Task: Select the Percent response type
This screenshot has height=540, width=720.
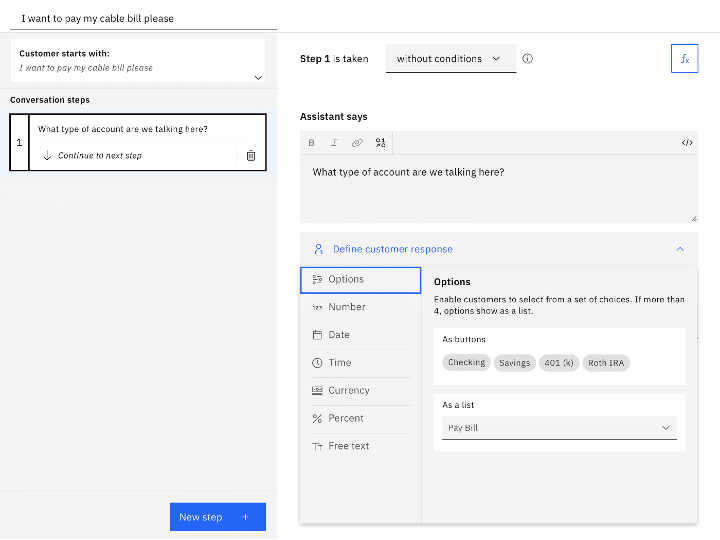Action: [360, 419]
